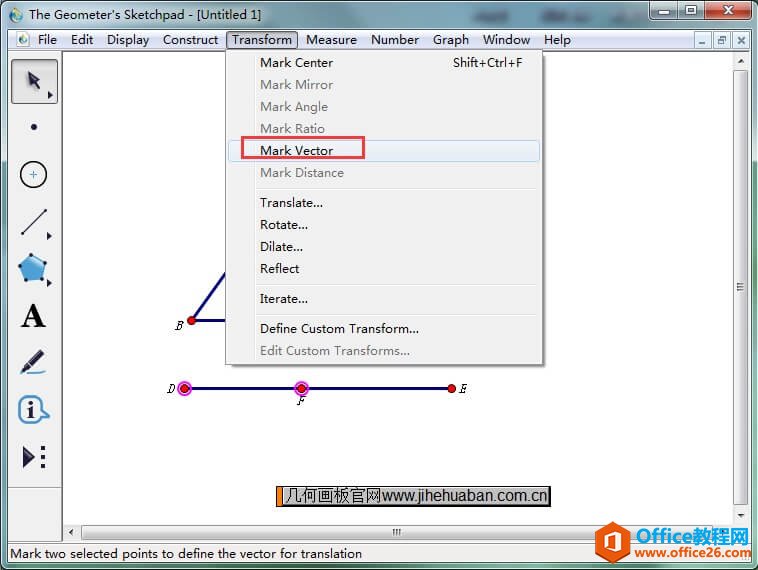This screenshot has height=570, width=758.
Task: Open the Construct menu
Action: pos(190,40)
